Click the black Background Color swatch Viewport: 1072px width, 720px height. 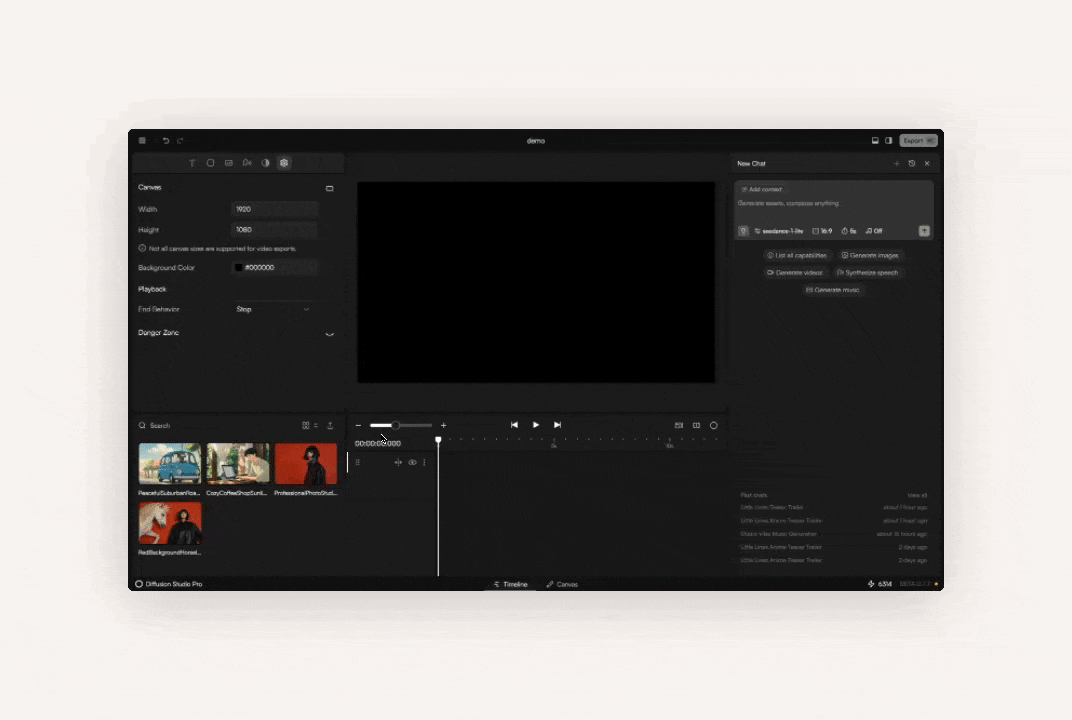[237, 267]
